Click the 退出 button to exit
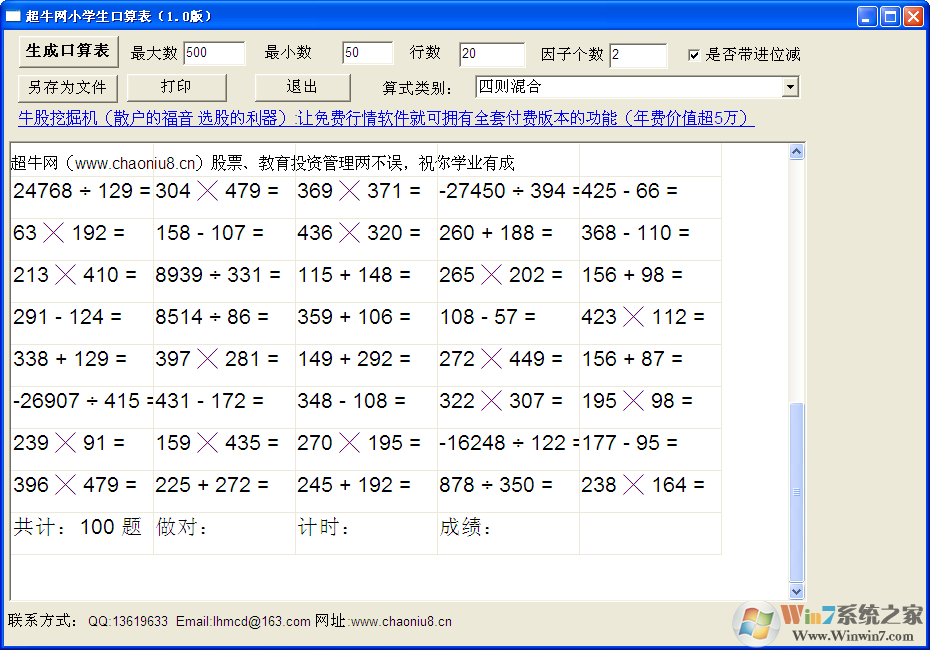Image resolution: width=930 pixels, height=650 pixels. click(301, 87)
